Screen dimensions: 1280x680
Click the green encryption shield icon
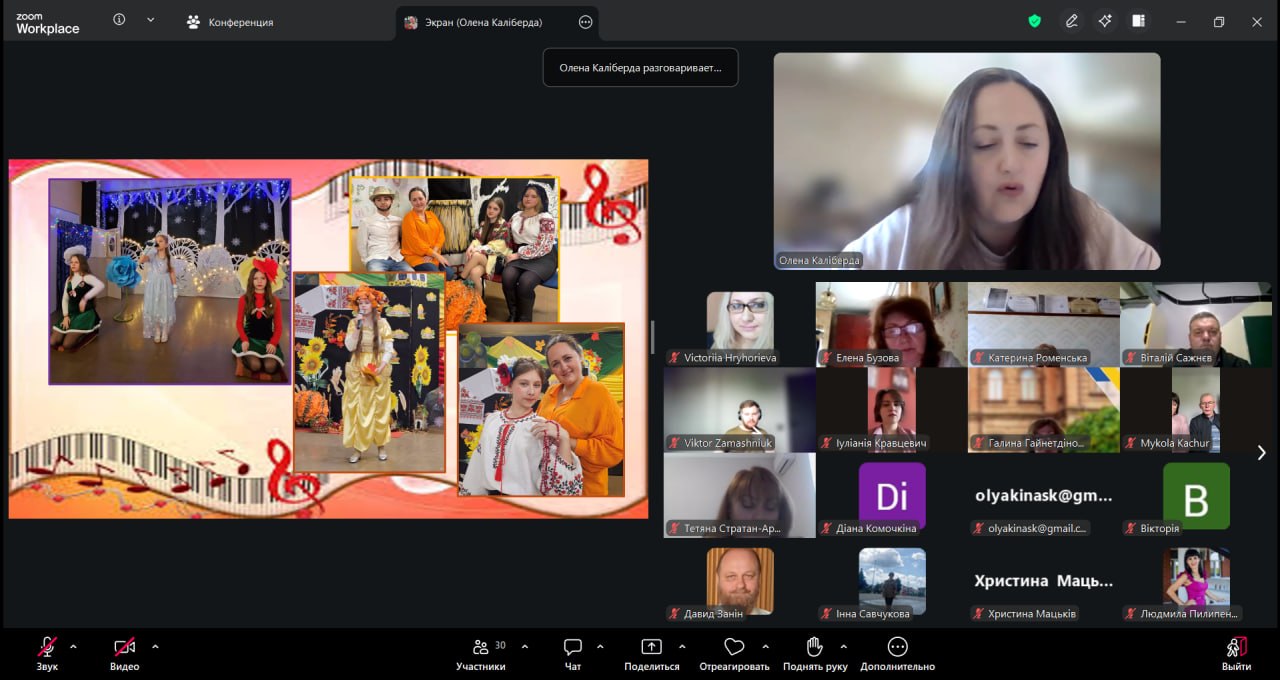pos(1035,21)
